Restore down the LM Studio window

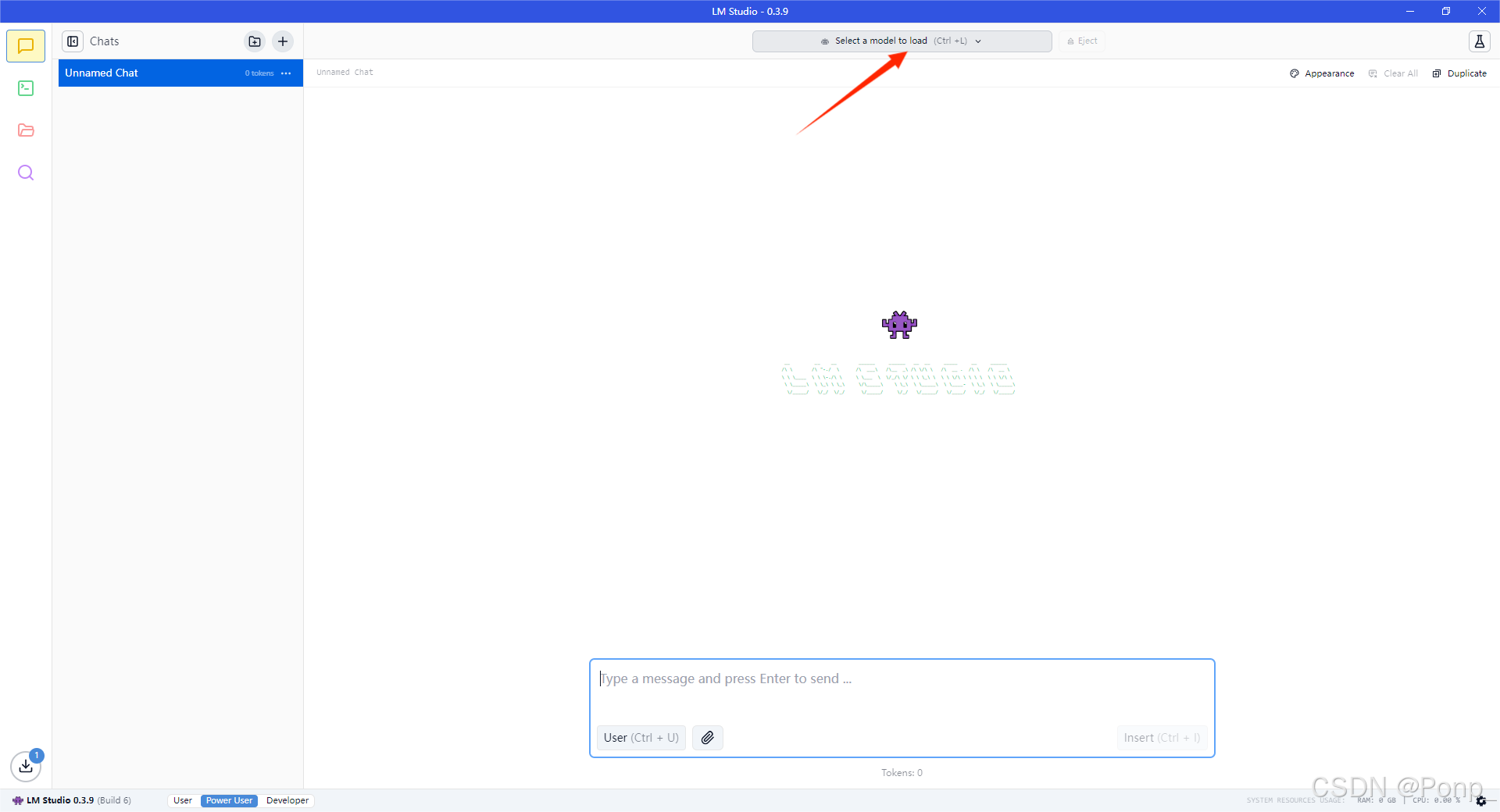pos(1446,11)
